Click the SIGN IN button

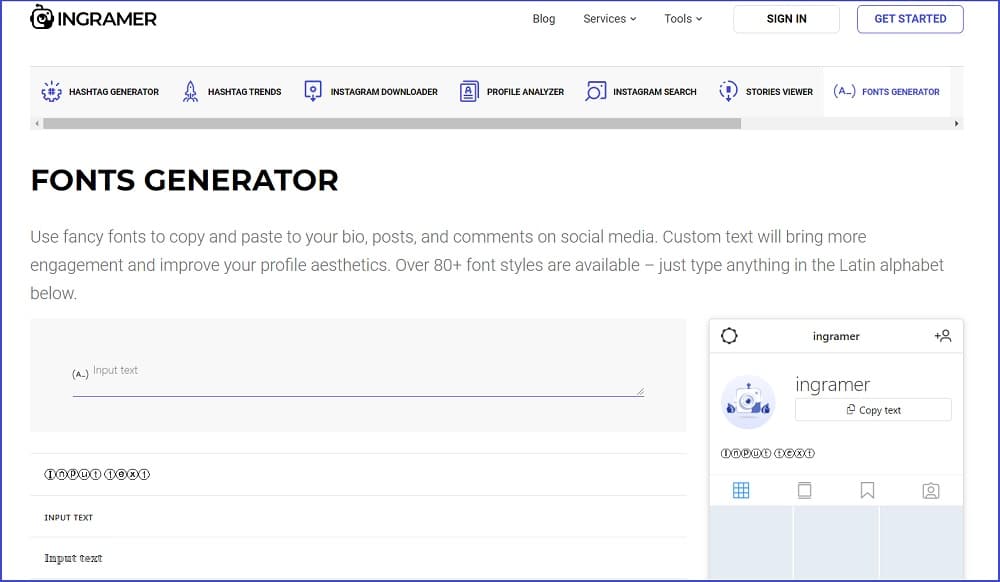[786, 19]
